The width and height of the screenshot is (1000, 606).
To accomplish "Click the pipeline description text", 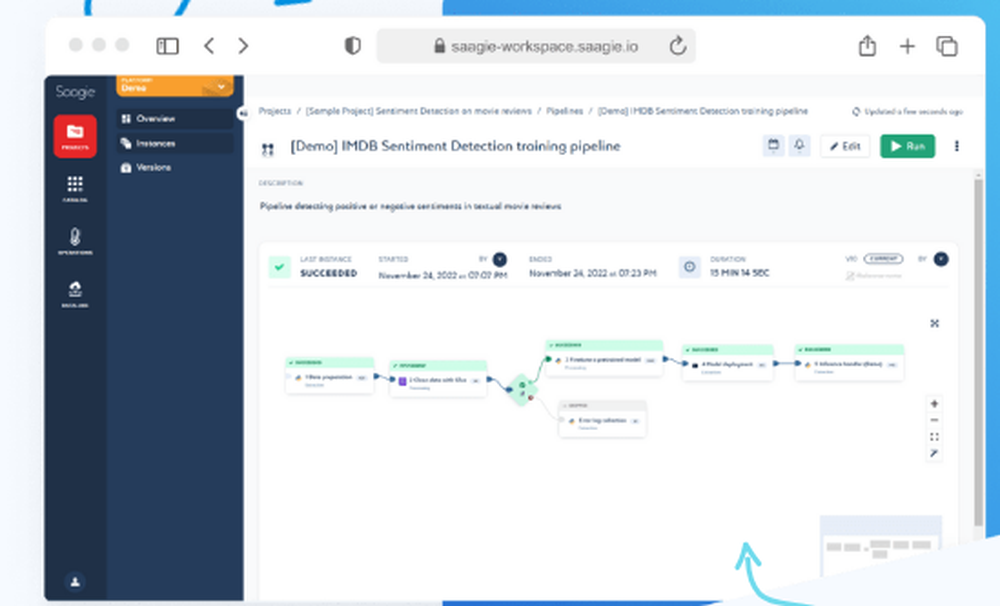I will point(410,207).
